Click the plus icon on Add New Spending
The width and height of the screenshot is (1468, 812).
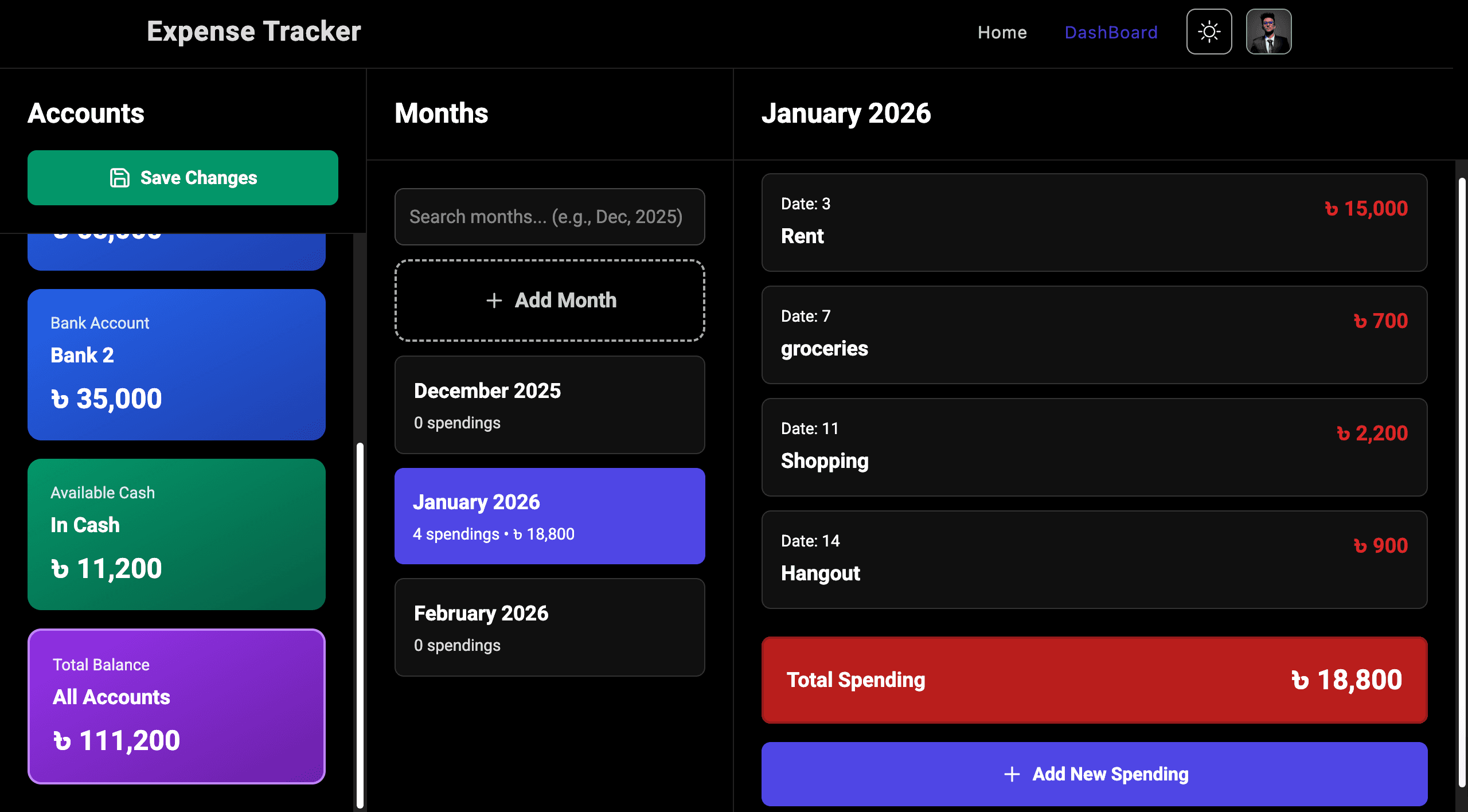point(1011,774)
